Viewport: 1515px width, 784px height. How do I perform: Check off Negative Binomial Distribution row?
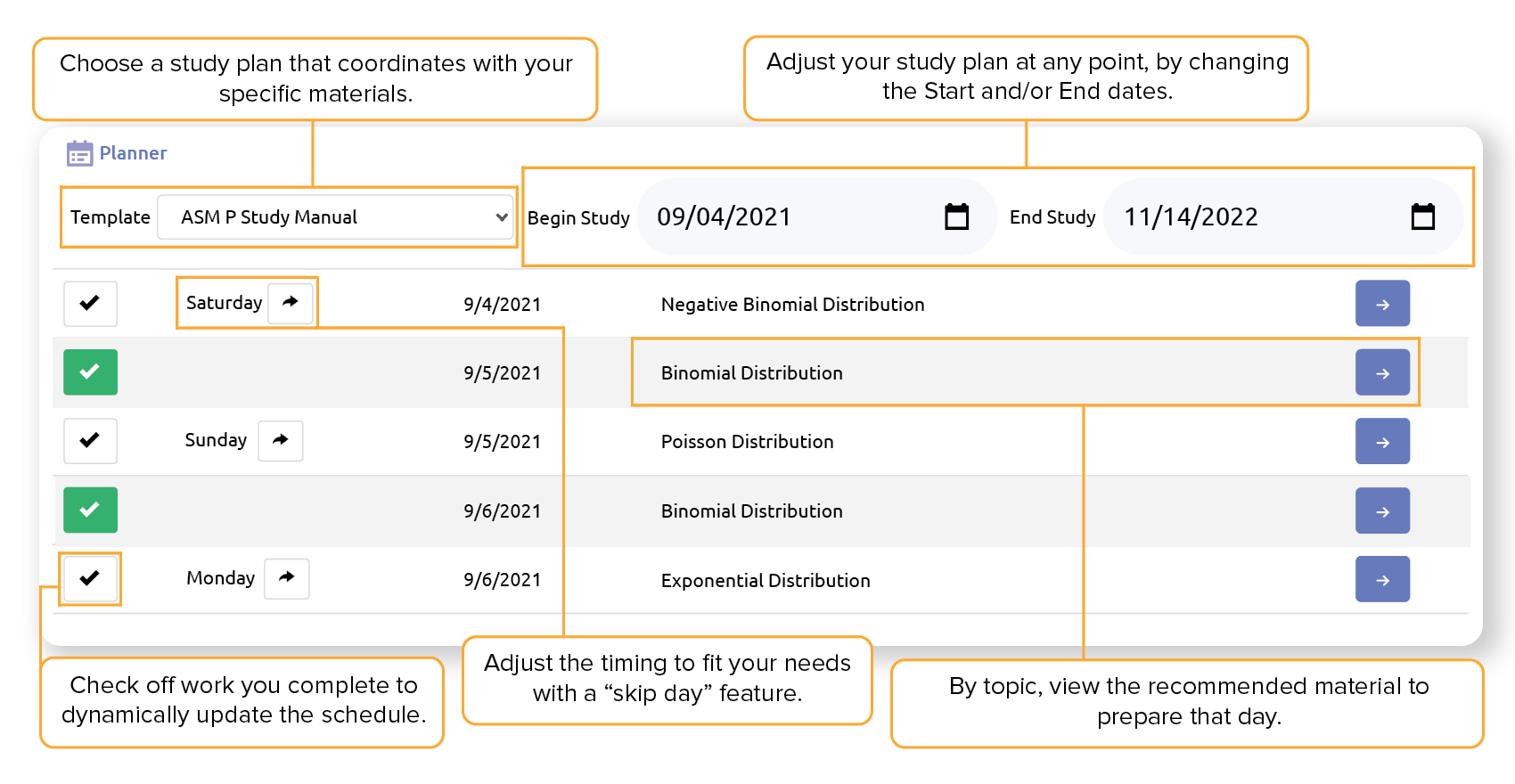pos(90,303)
